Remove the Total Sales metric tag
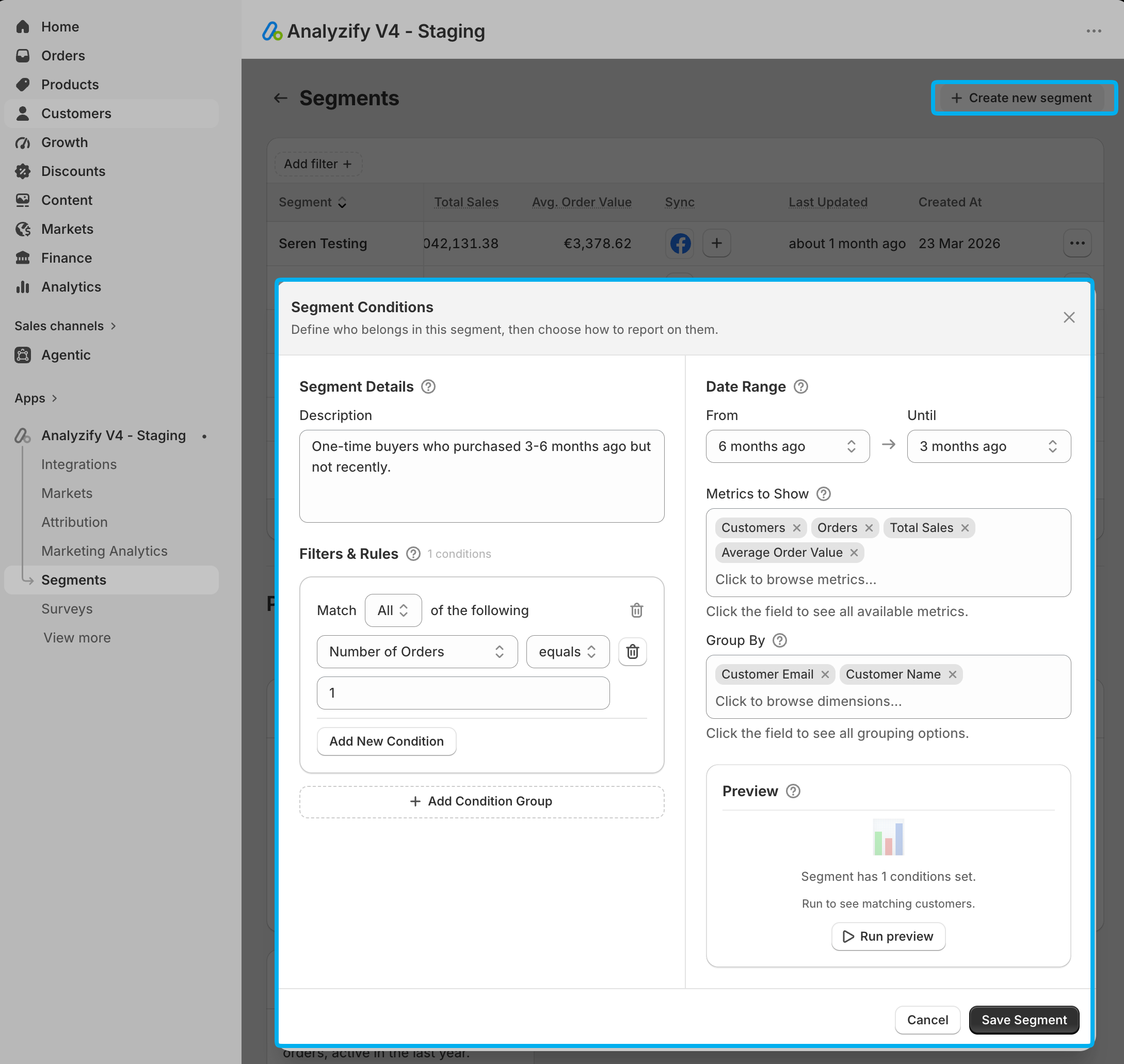The image size is (1124, 1064). pyautogui.click(x=965, y=528)
